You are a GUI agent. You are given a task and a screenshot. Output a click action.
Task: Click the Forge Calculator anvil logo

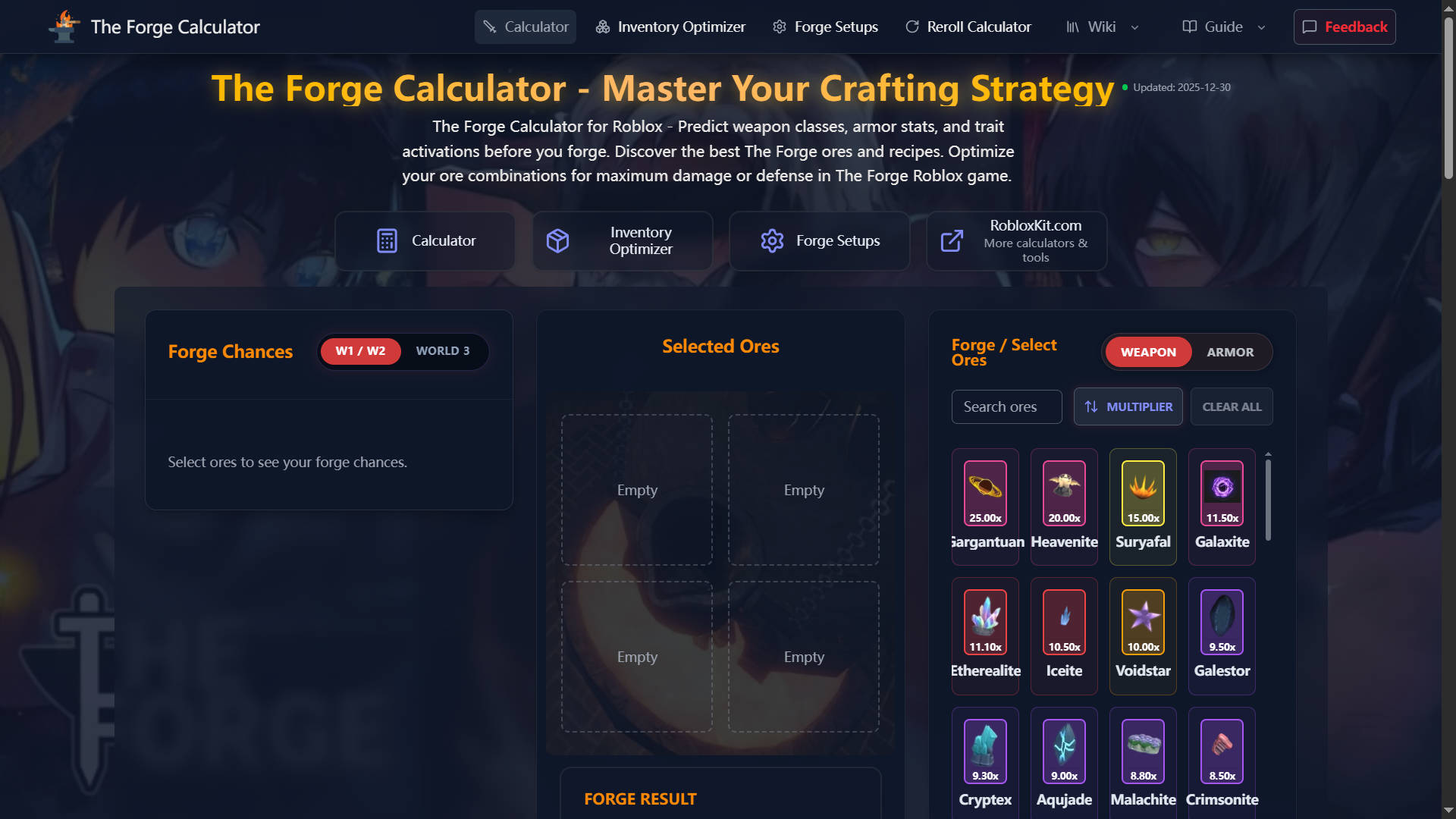click(x=64, y=27)
